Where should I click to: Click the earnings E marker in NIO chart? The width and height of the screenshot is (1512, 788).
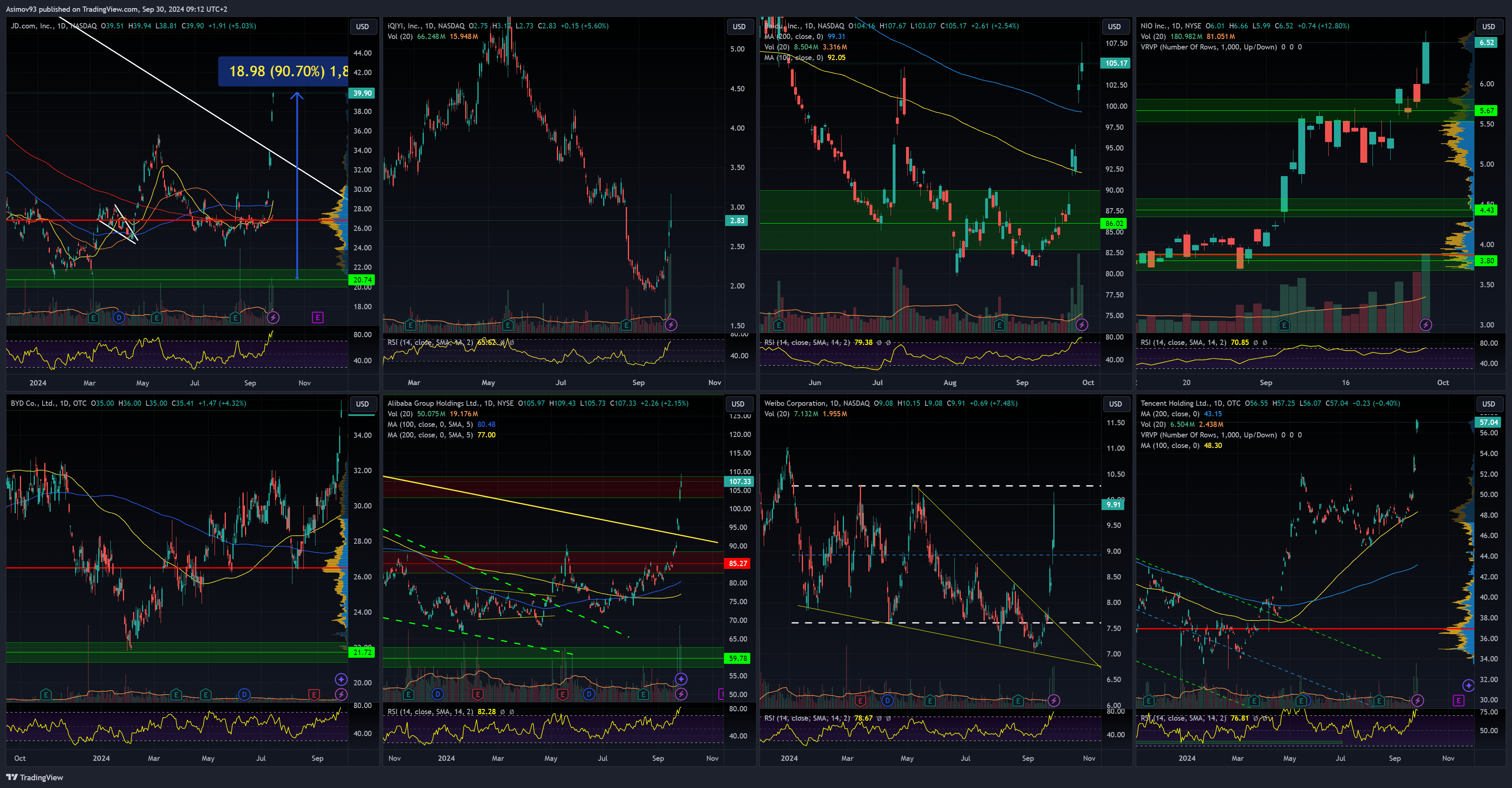[1284, 325]
